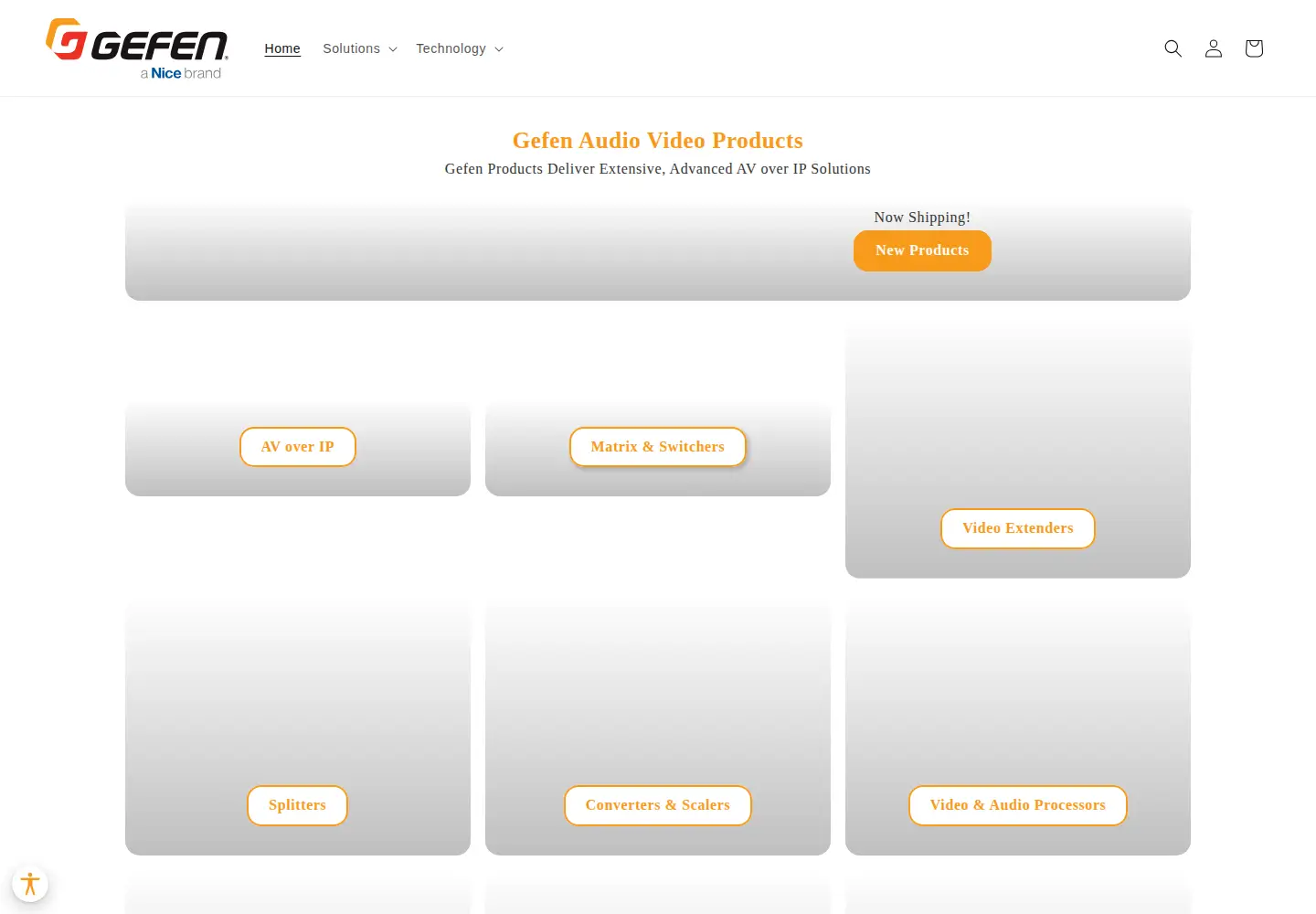Click the Gefen Audio Video Products heading

pyautogui.click(x=658, y=141)
